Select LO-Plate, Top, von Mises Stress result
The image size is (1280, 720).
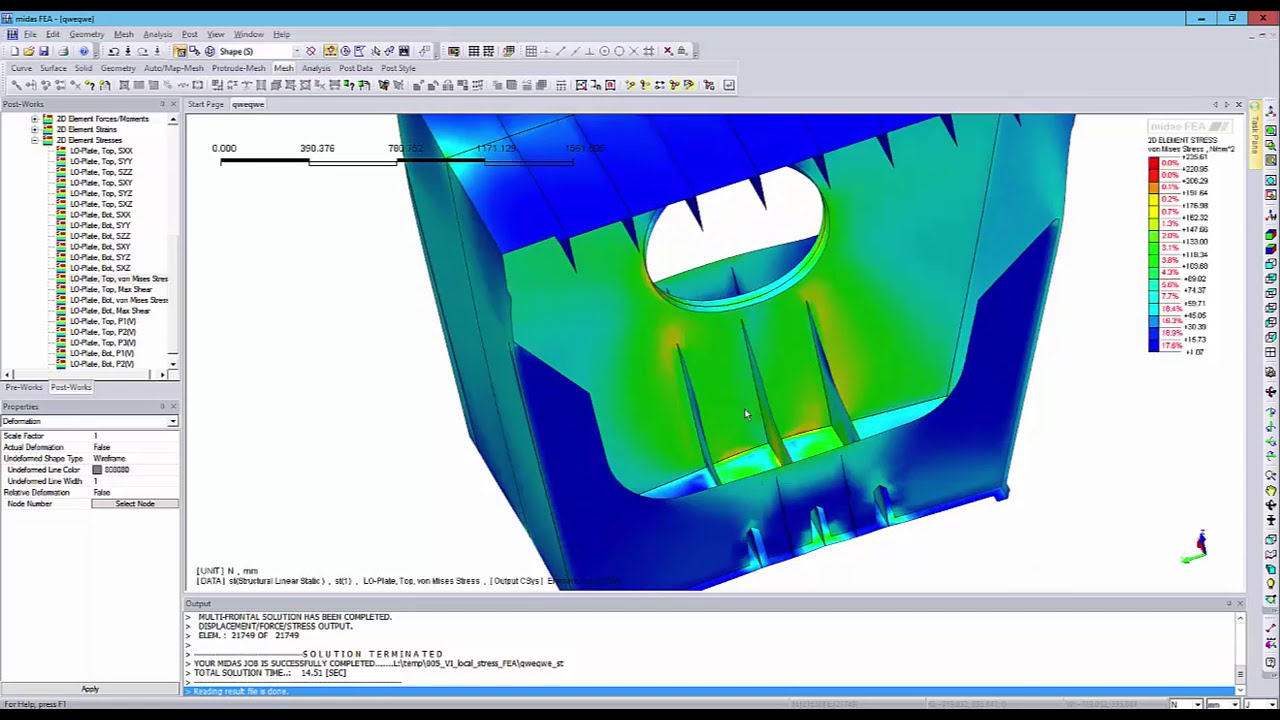click(118, 279)
